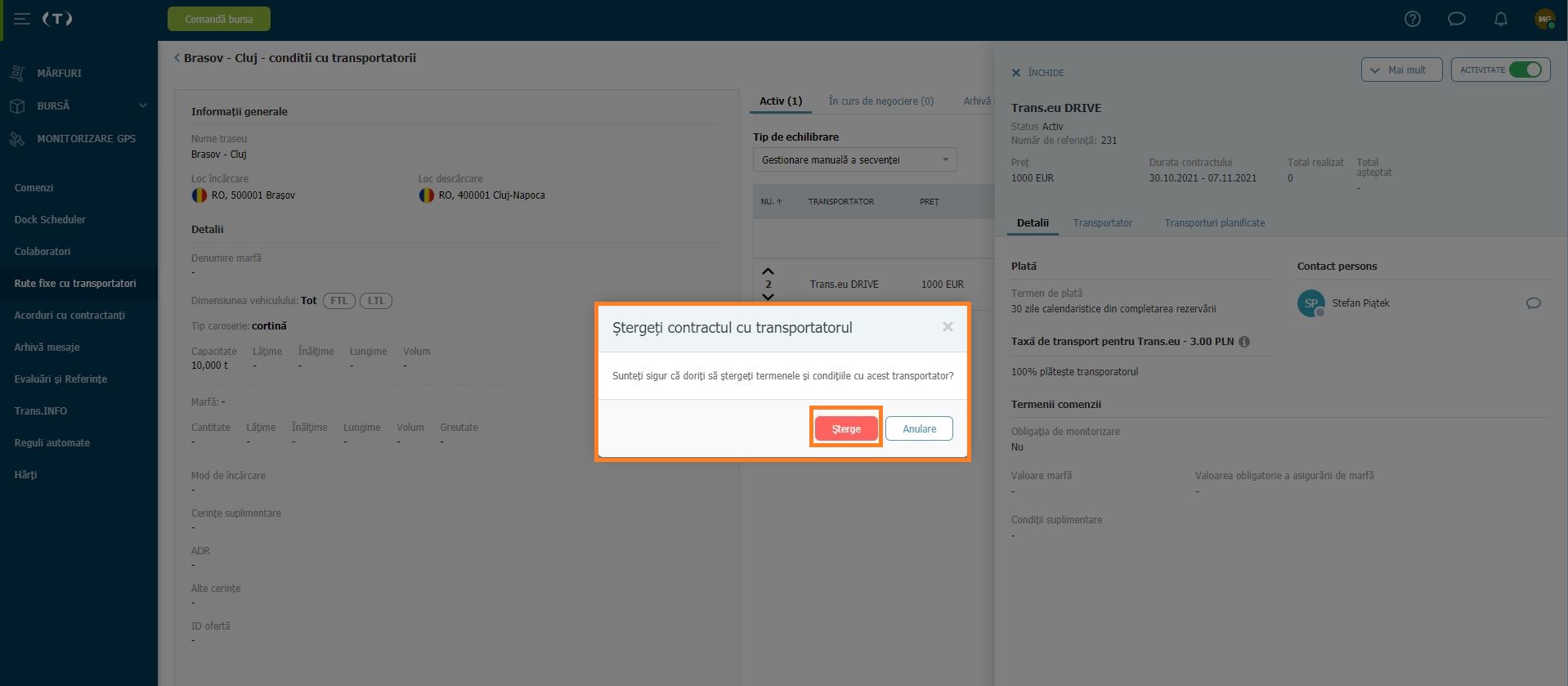
Task: Click the Romanian flag by Brașov
Action: 199,195
